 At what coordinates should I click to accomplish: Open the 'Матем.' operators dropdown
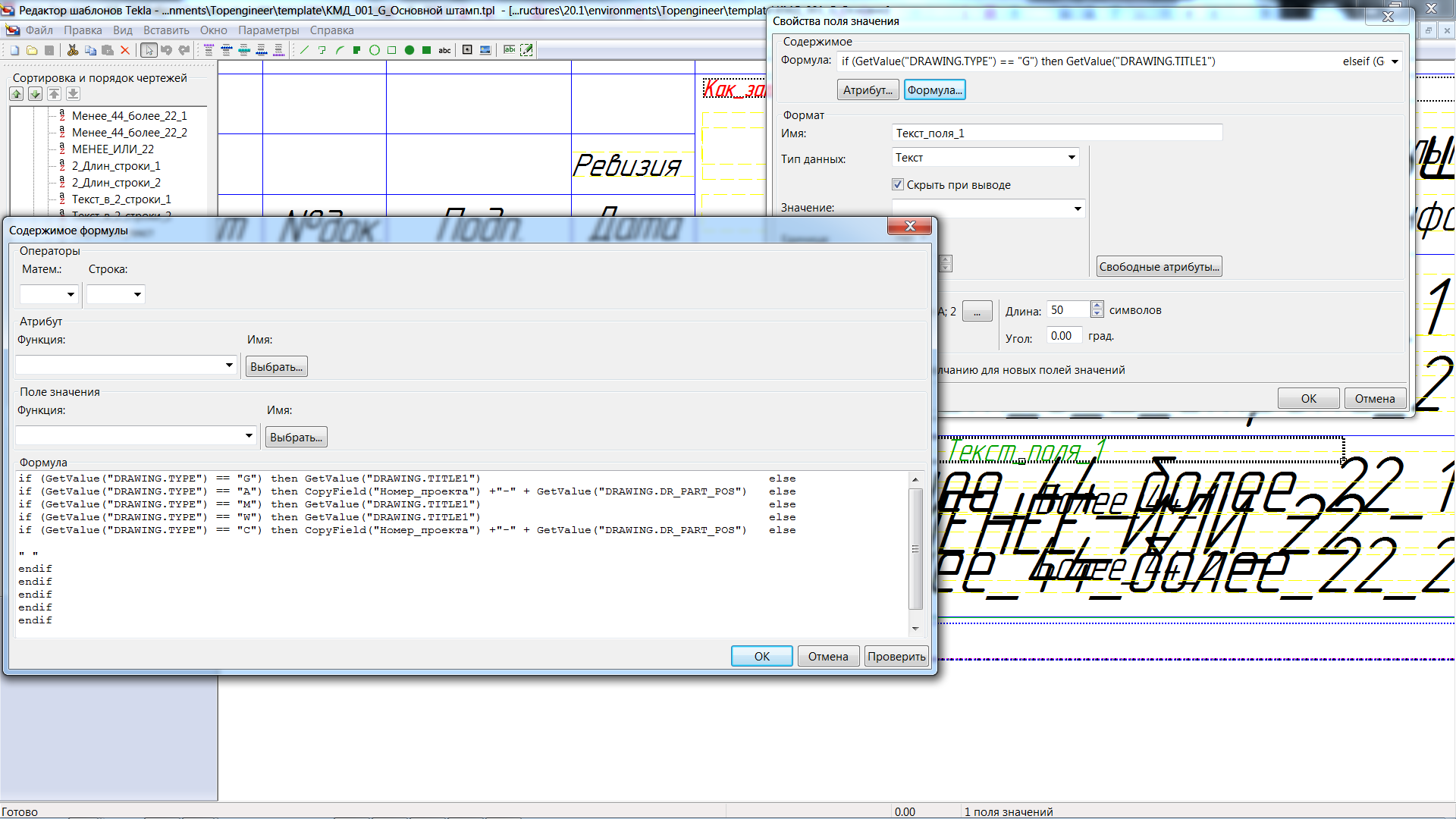click(x=71, y=294)
